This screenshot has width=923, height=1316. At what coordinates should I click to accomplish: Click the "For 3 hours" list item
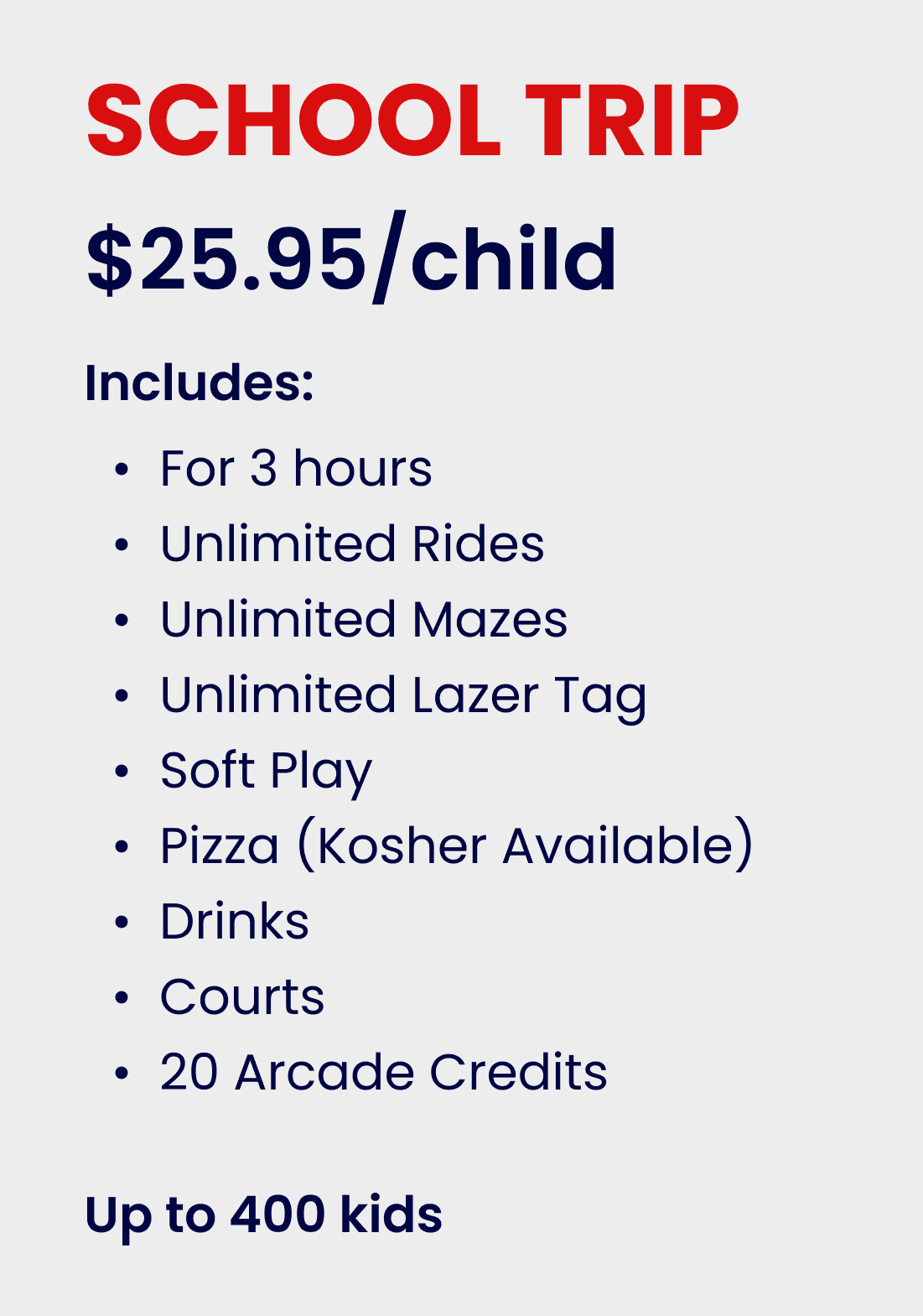coord(296,468)
